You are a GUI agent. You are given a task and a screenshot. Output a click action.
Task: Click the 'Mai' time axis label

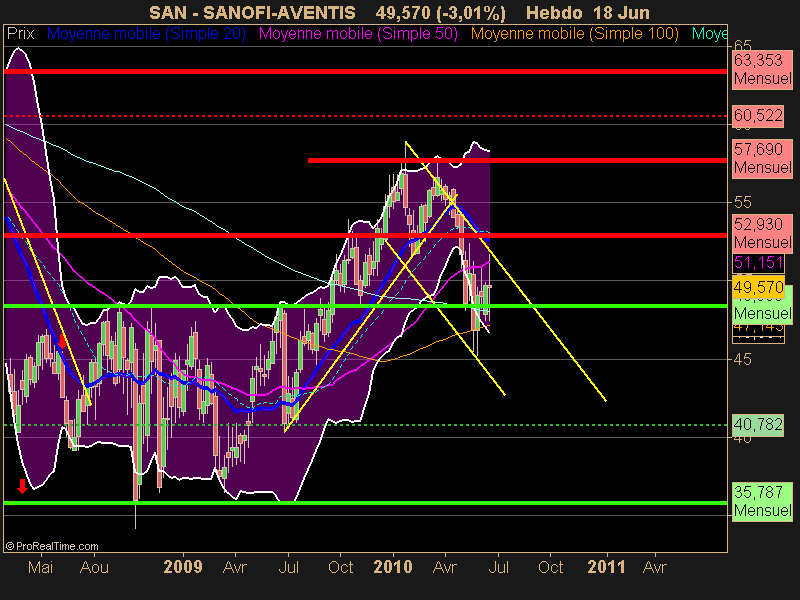pyautogui.click(x=40, y=567)
